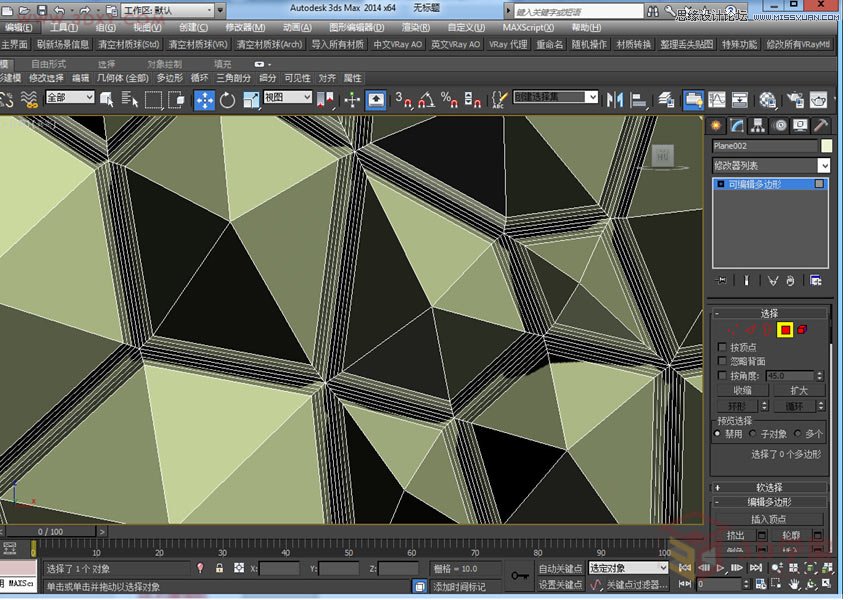Open the 选定对象 key filter dropdown
Viewport: 850px width, 600px height.
pyautogui.click(x=627, y=568)
